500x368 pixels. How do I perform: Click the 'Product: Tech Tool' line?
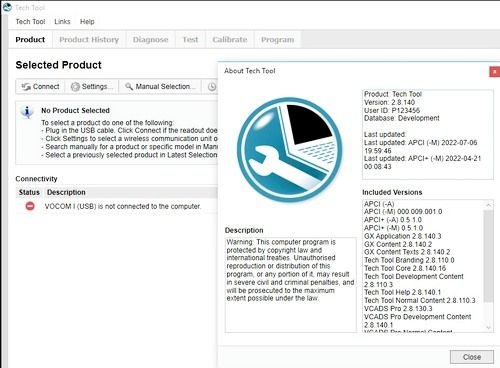click(x=393, y=94)
